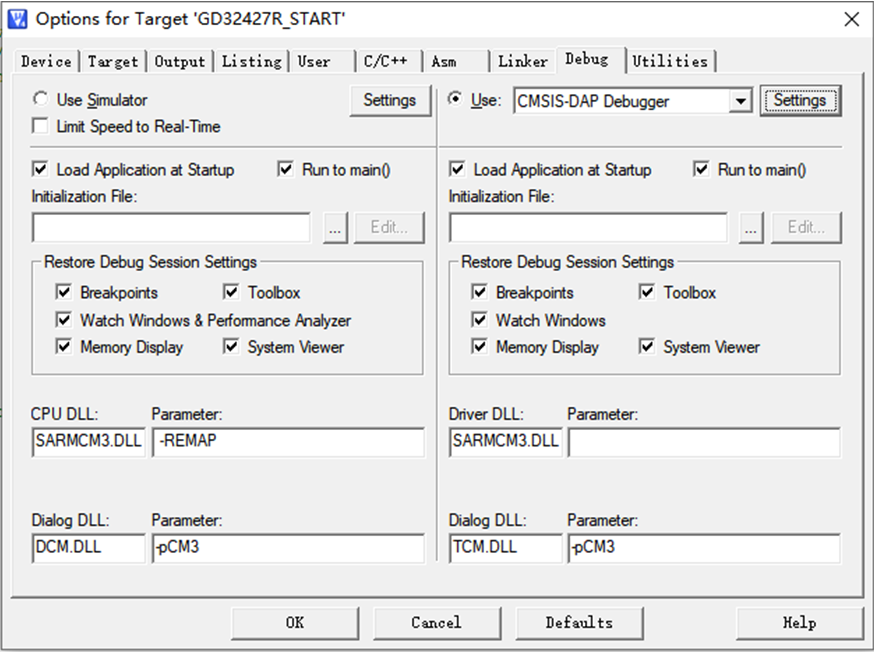Toggle the System Viewer checkbox

click(x=231, y=346)
